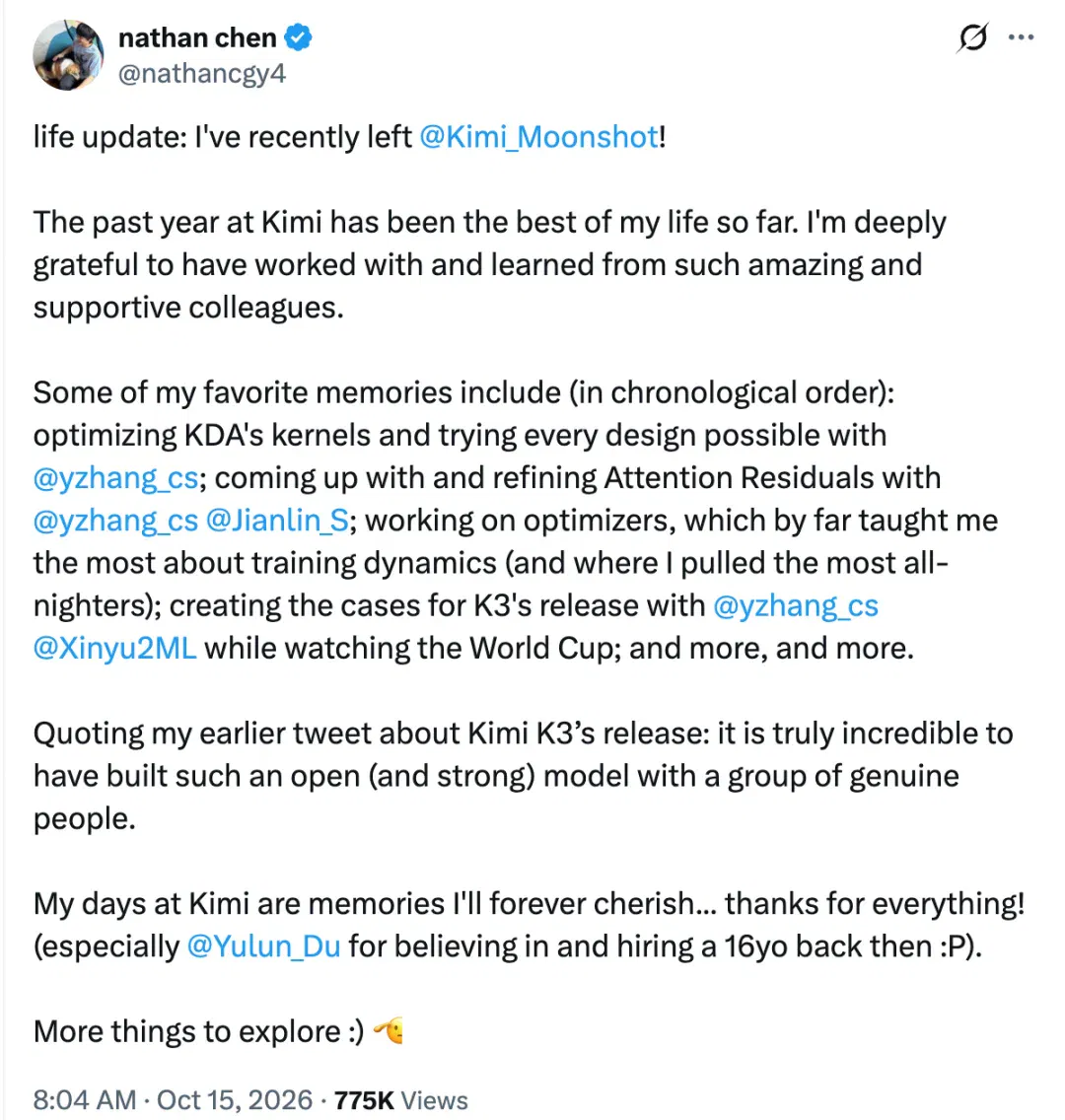
Task: Click @yzhang_cs after "K3's release with"
Action: 796,605
